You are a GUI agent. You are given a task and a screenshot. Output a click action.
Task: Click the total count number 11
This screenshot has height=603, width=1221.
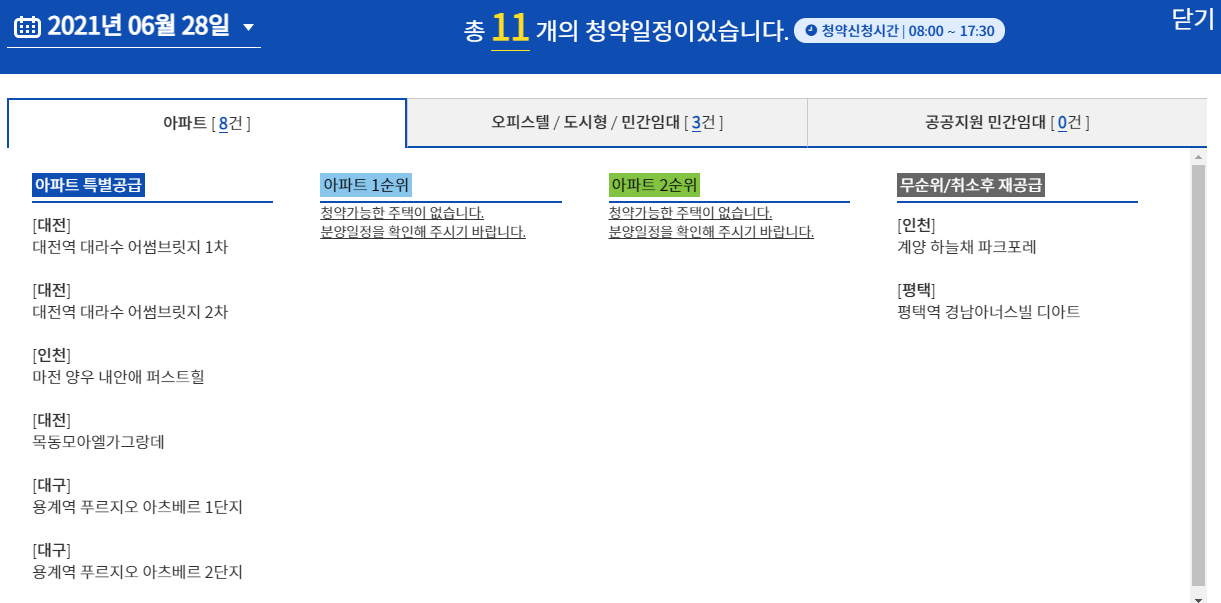(510, 28)
